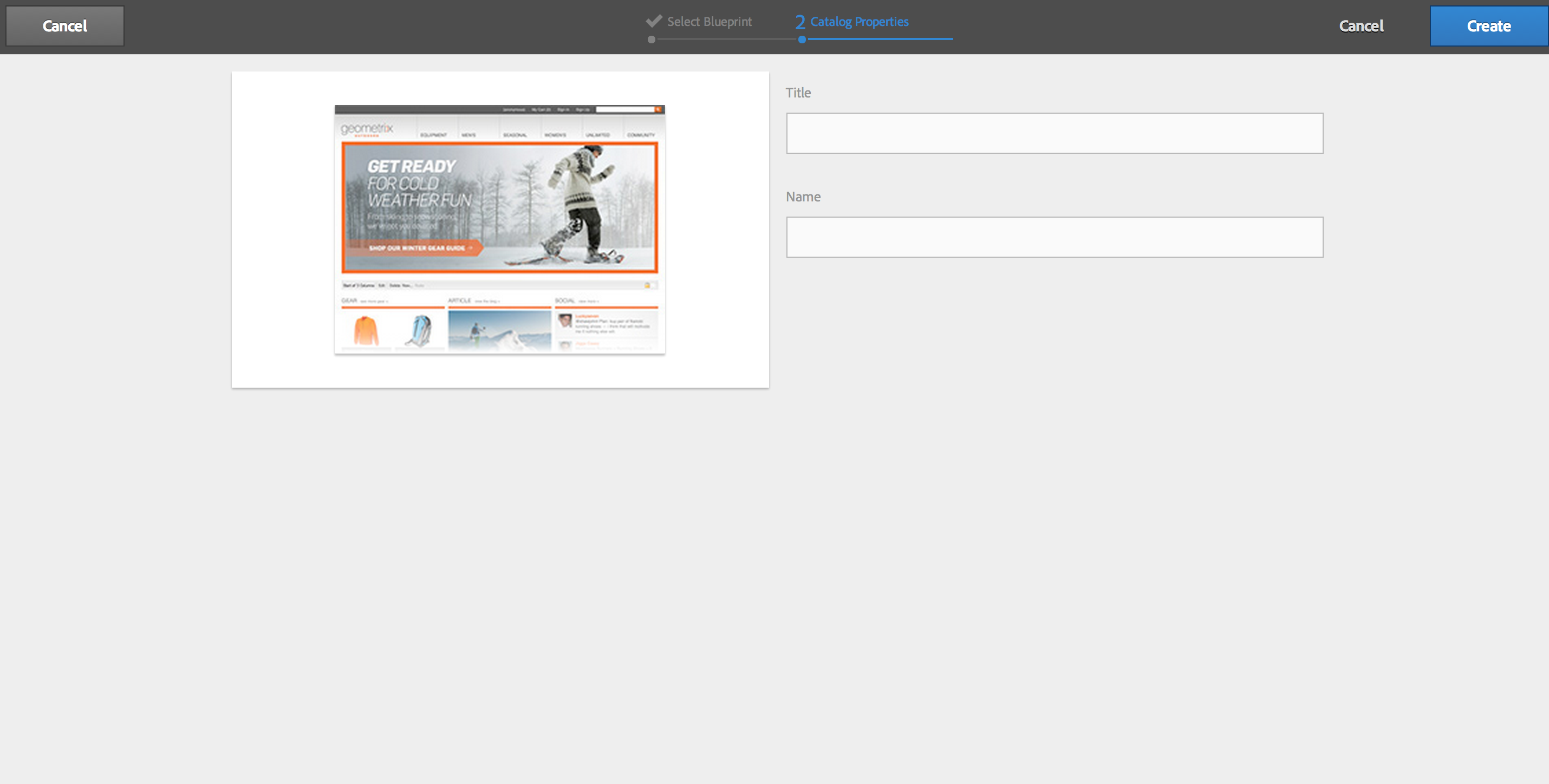Click the blue step dot under Catalog Properties
The height and width of the screenshot is (784, 1549).
pos(802,40)
